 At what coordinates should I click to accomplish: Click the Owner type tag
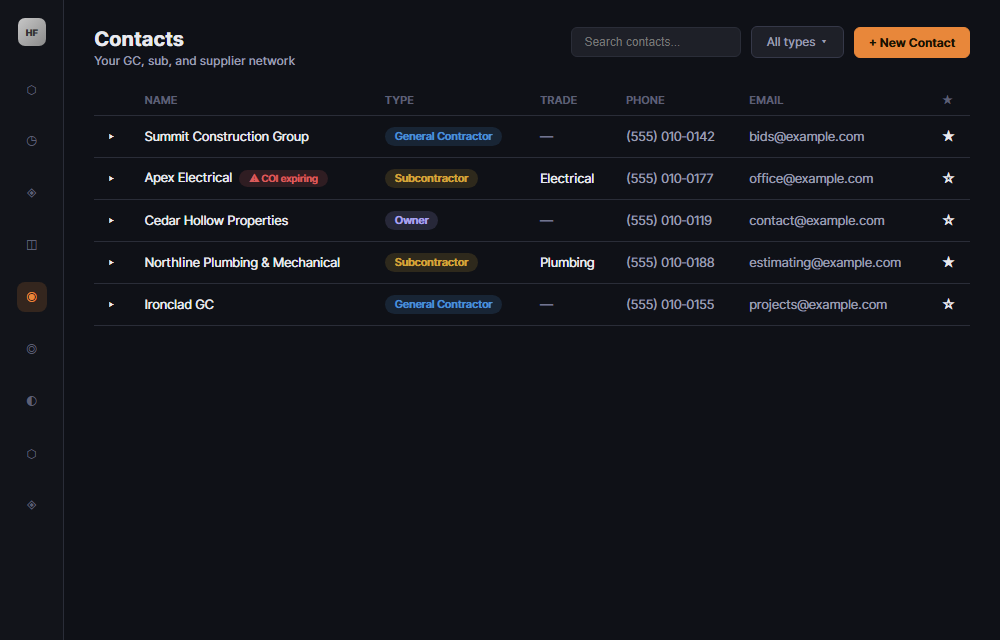411,221
